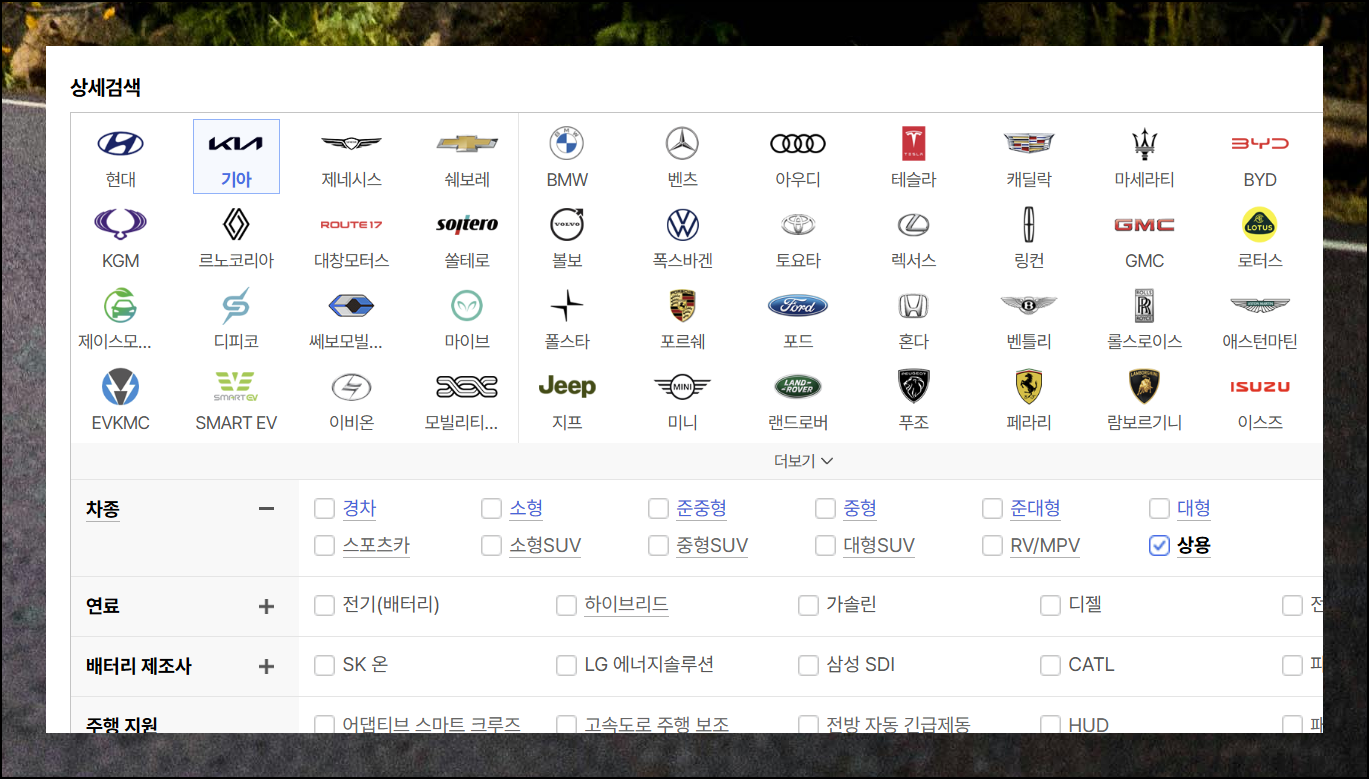Select the Polestar (폴스타) brand logo

click(567, 305)
